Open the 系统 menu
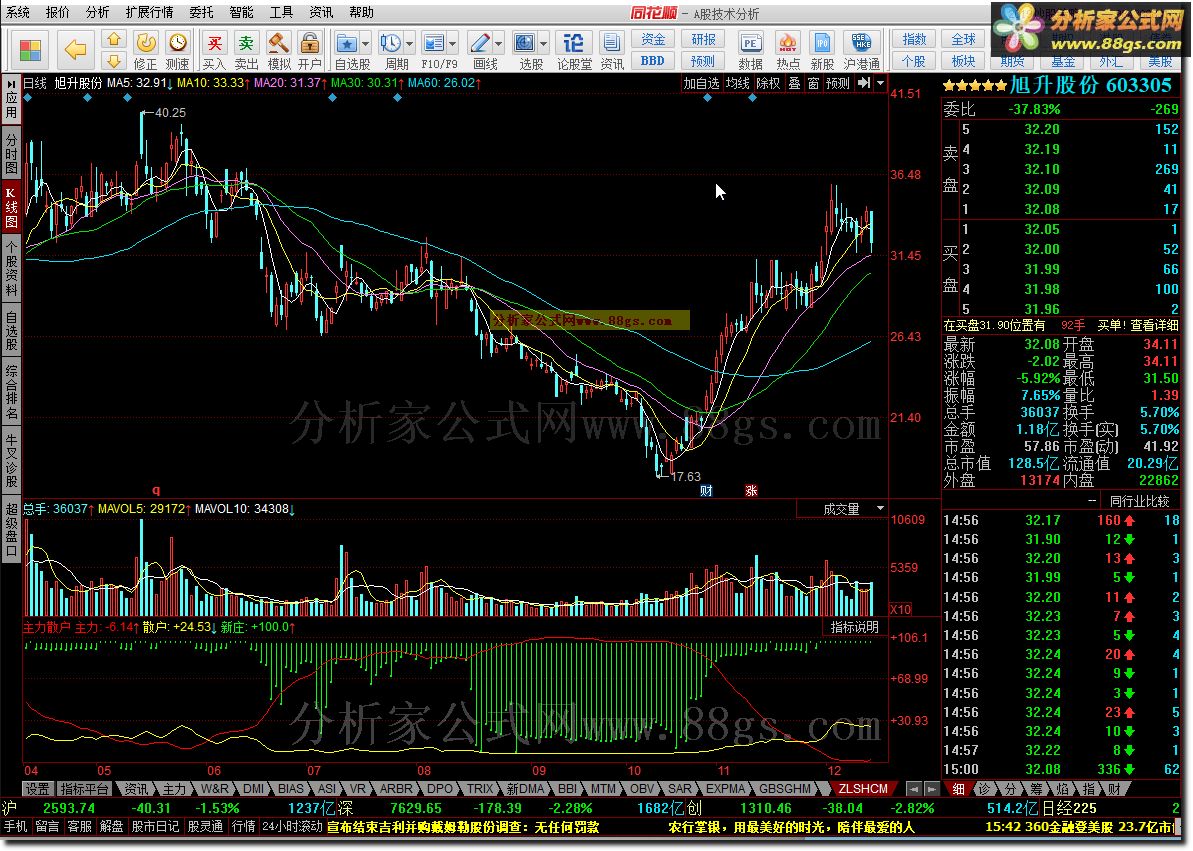 coord(18,12)
